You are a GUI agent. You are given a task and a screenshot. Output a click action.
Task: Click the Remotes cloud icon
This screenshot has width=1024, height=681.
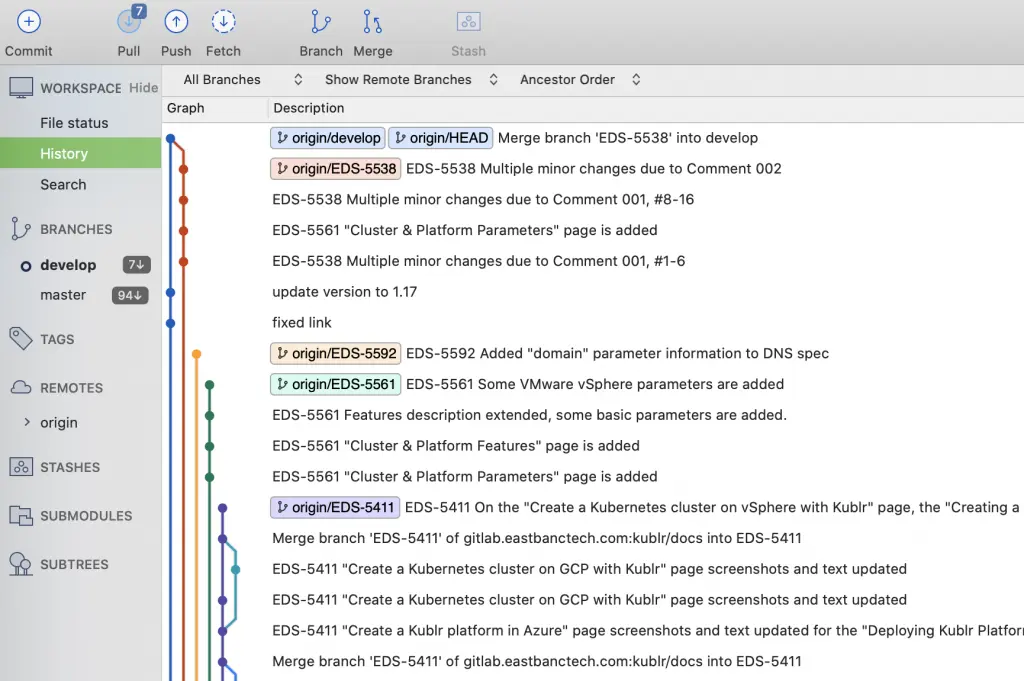[x=21, y=388]
